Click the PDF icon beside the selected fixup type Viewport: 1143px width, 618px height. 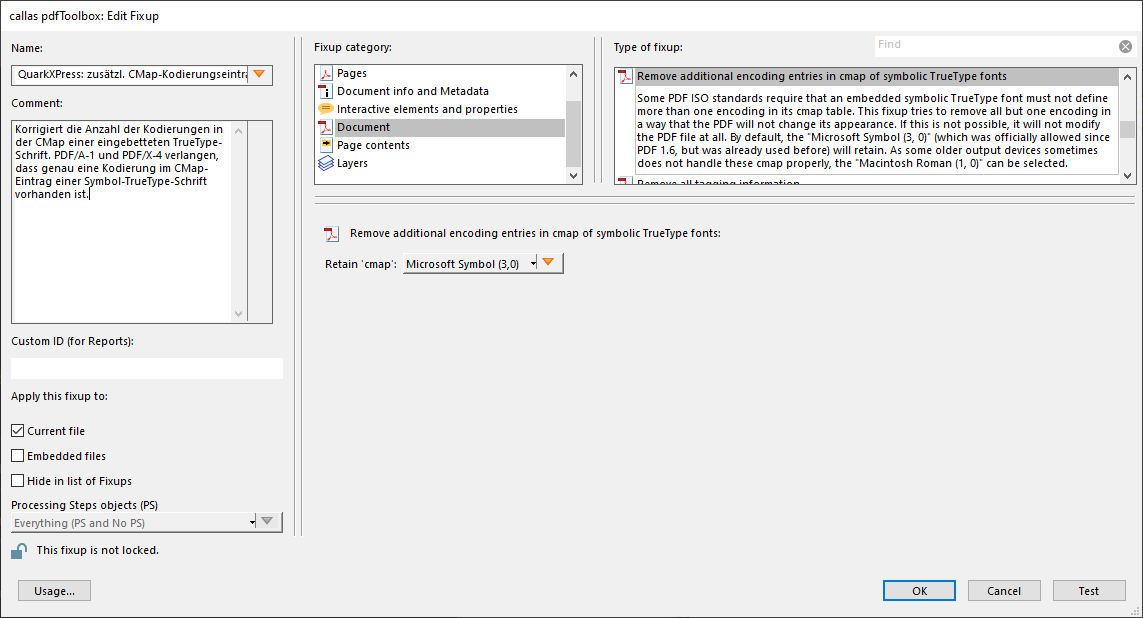(x=625, y=77)
